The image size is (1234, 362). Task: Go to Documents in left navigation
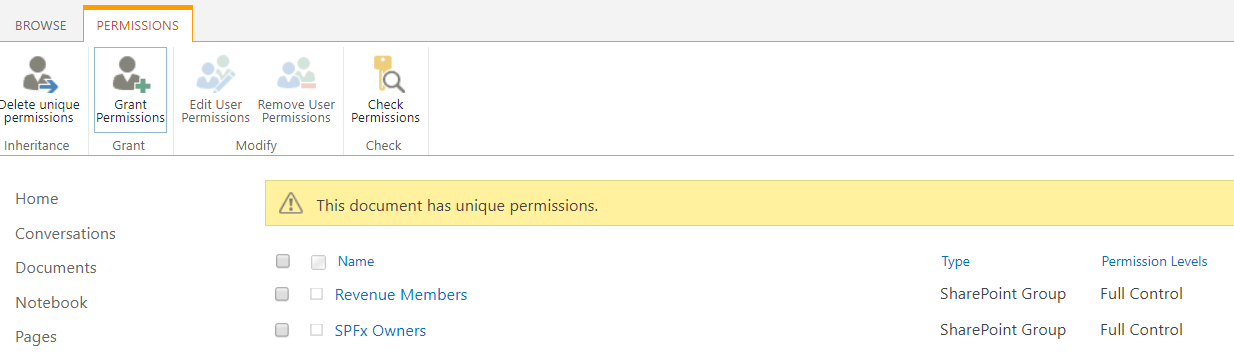point(56,268)
